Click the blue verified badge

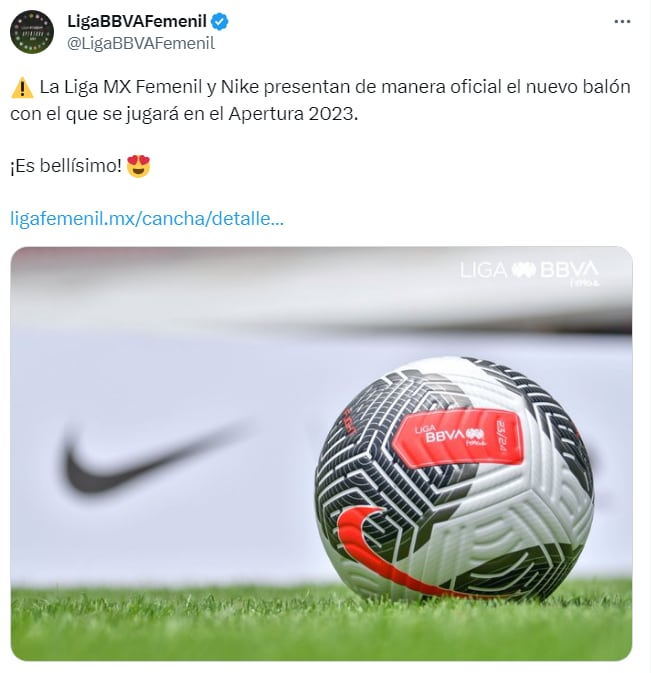[219, 21]
